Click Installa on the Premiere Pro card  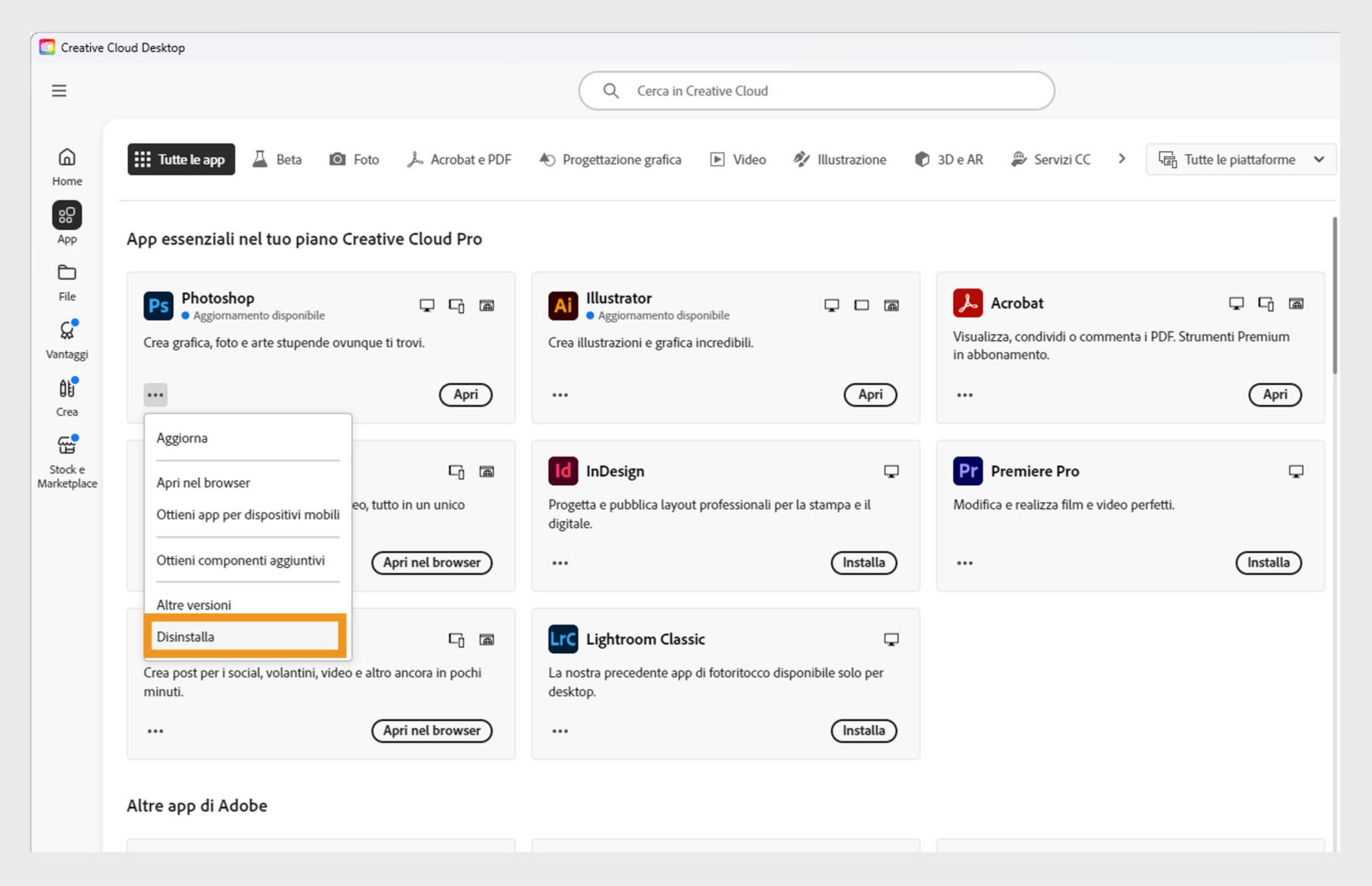coord(1268,562)
